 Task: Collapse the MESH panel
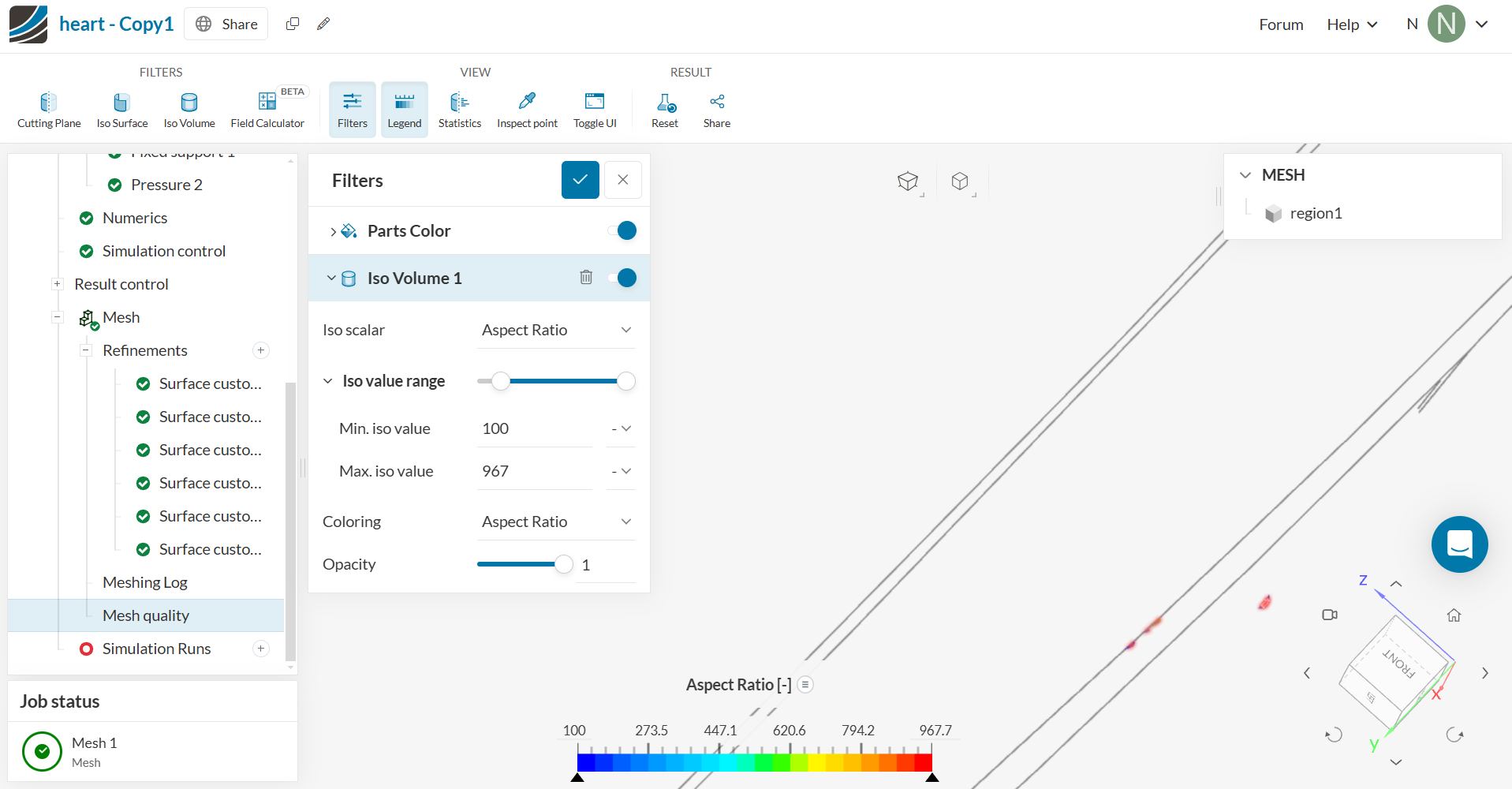pyautogui.click(x=1245, y=175)
